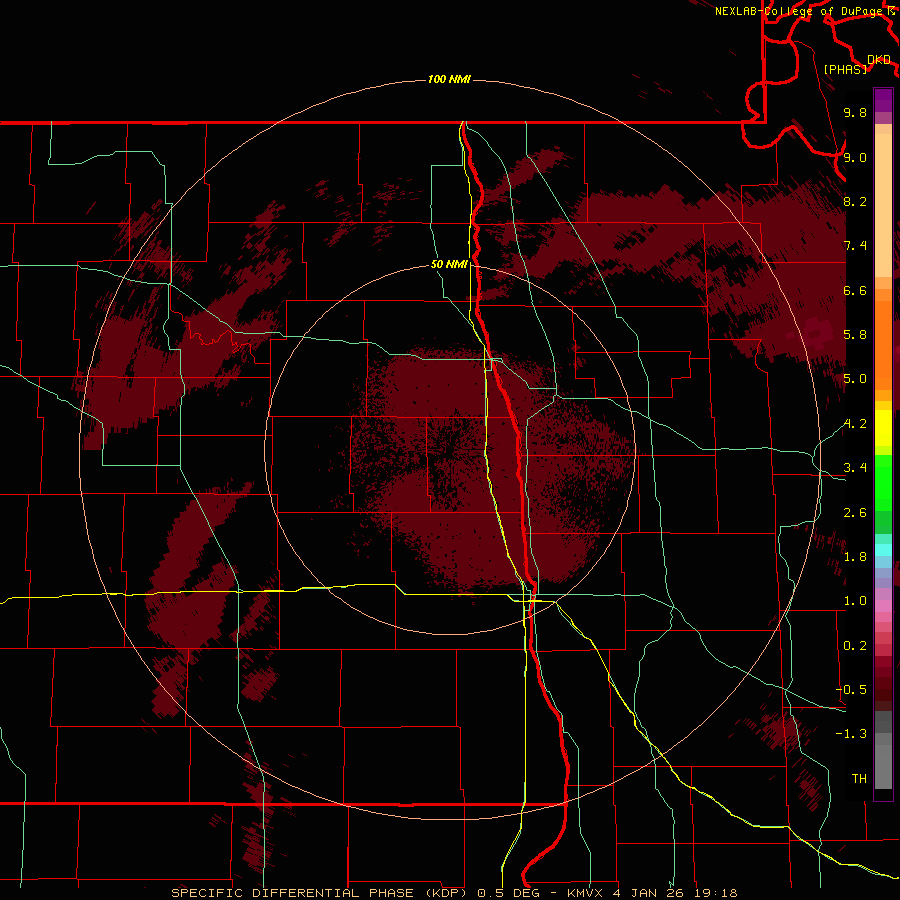Pick the cyan color bar segment
This screenshot has width=900, height=900.
[x=883, y=549]
